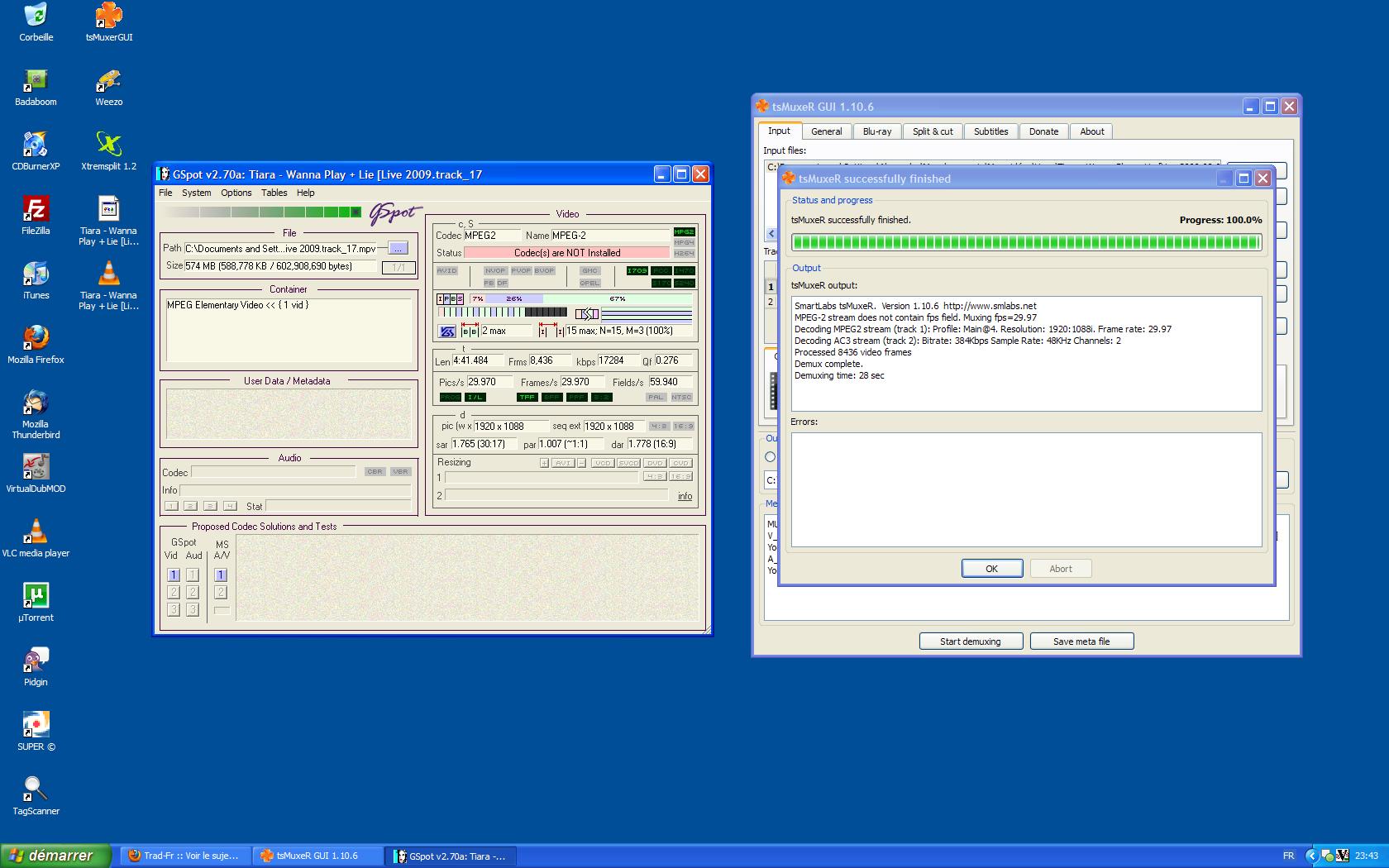The width and height of the screenshot is (1389, 868).
Task: Switch to the tsMuxeR General tab
Action: (826, 131)
